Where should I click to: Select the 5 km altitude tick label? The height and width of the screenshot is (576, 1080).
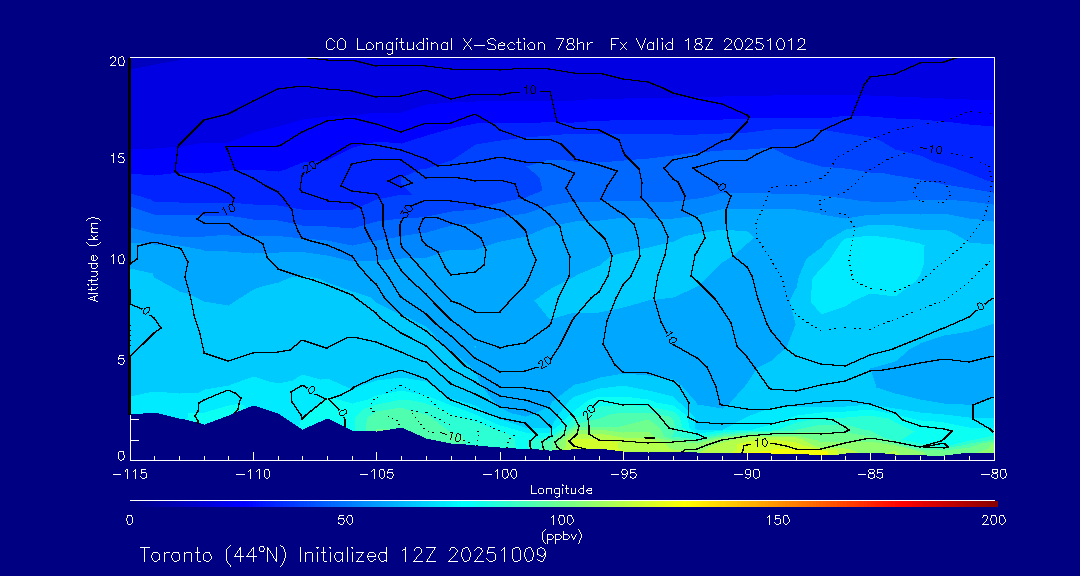pyautogui.click(x=119, y=358)
